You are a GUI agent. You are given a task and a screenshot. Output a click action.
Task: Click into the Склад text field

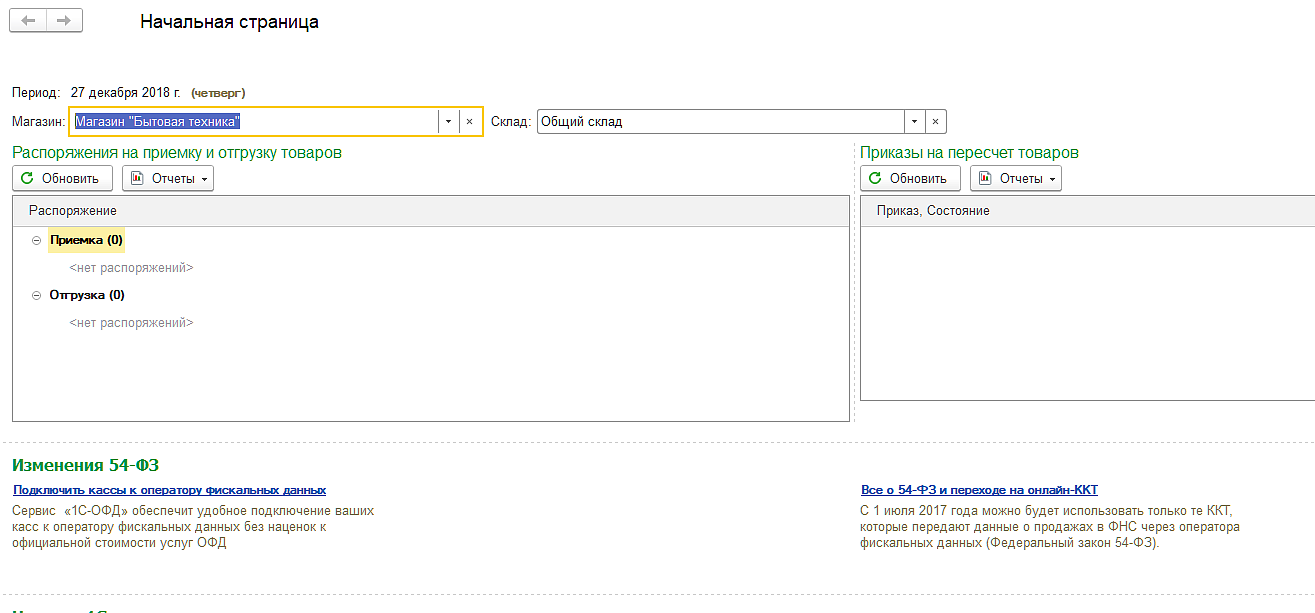[x=720, y=122]
